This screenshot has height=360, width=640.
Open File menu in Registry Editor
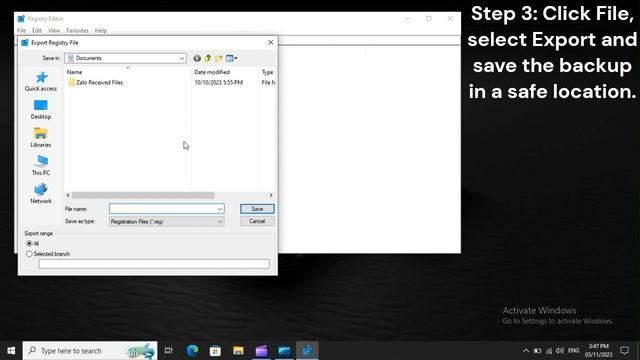[22, 31]
